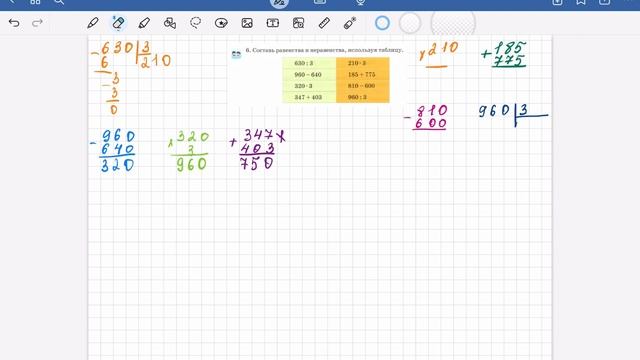Select the Pen tool

[x=93, y=23]
